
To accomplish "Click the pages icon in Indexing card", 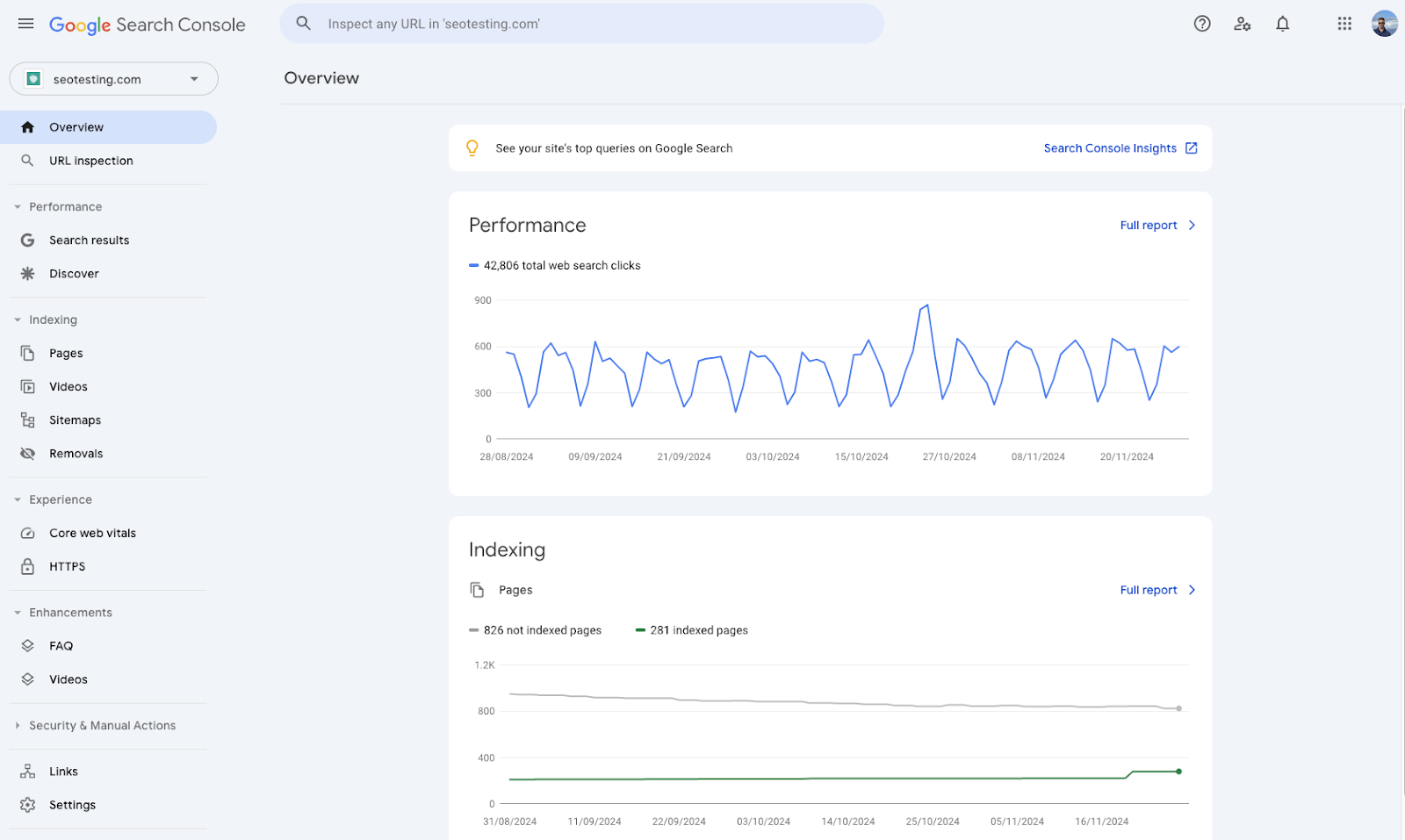I will click(x=477, y=590).
